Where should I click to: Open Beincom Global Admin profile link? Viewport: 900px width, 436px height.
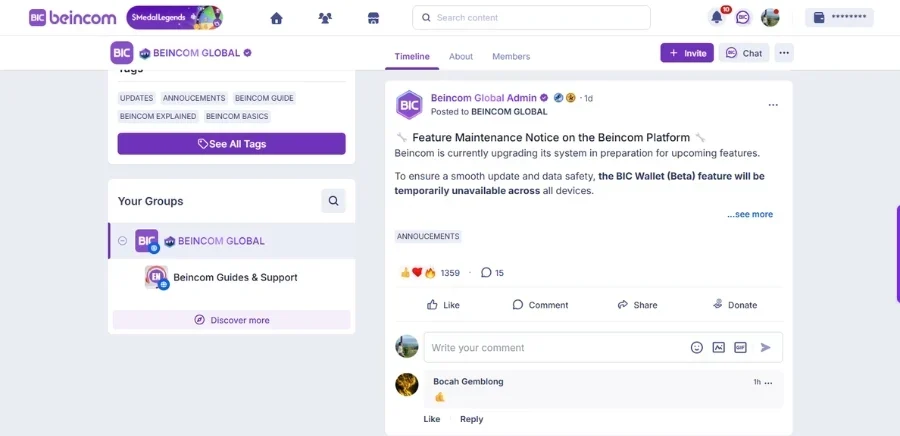(484, 98)
